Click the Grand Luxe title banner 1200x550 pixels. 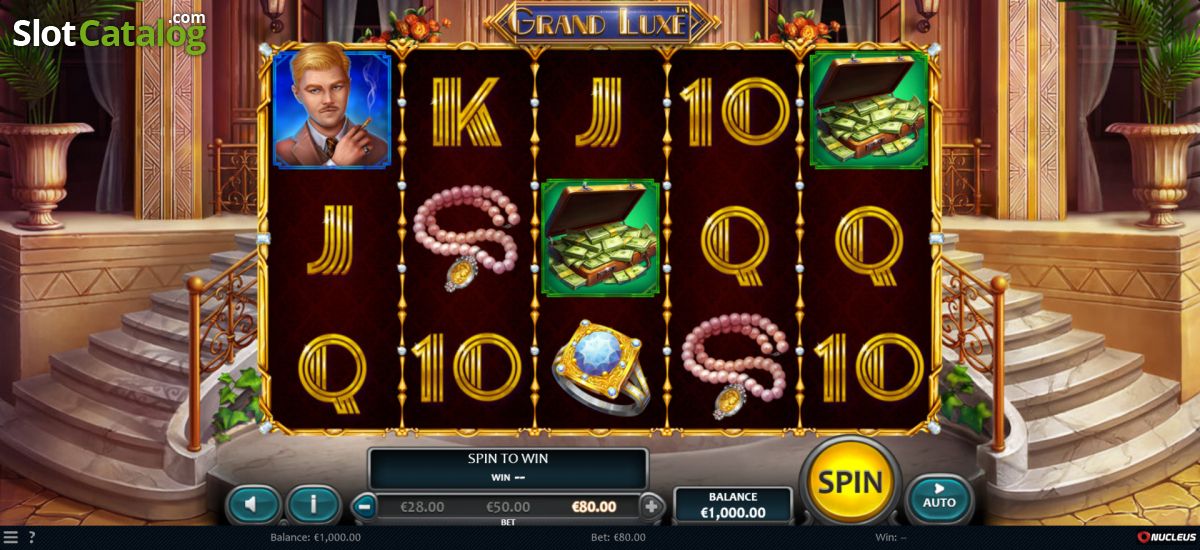pos(602,22)
